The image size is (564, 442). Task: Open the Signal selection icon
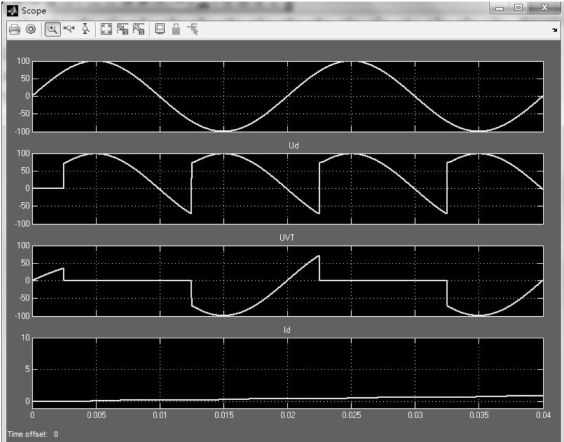(192, 29)
